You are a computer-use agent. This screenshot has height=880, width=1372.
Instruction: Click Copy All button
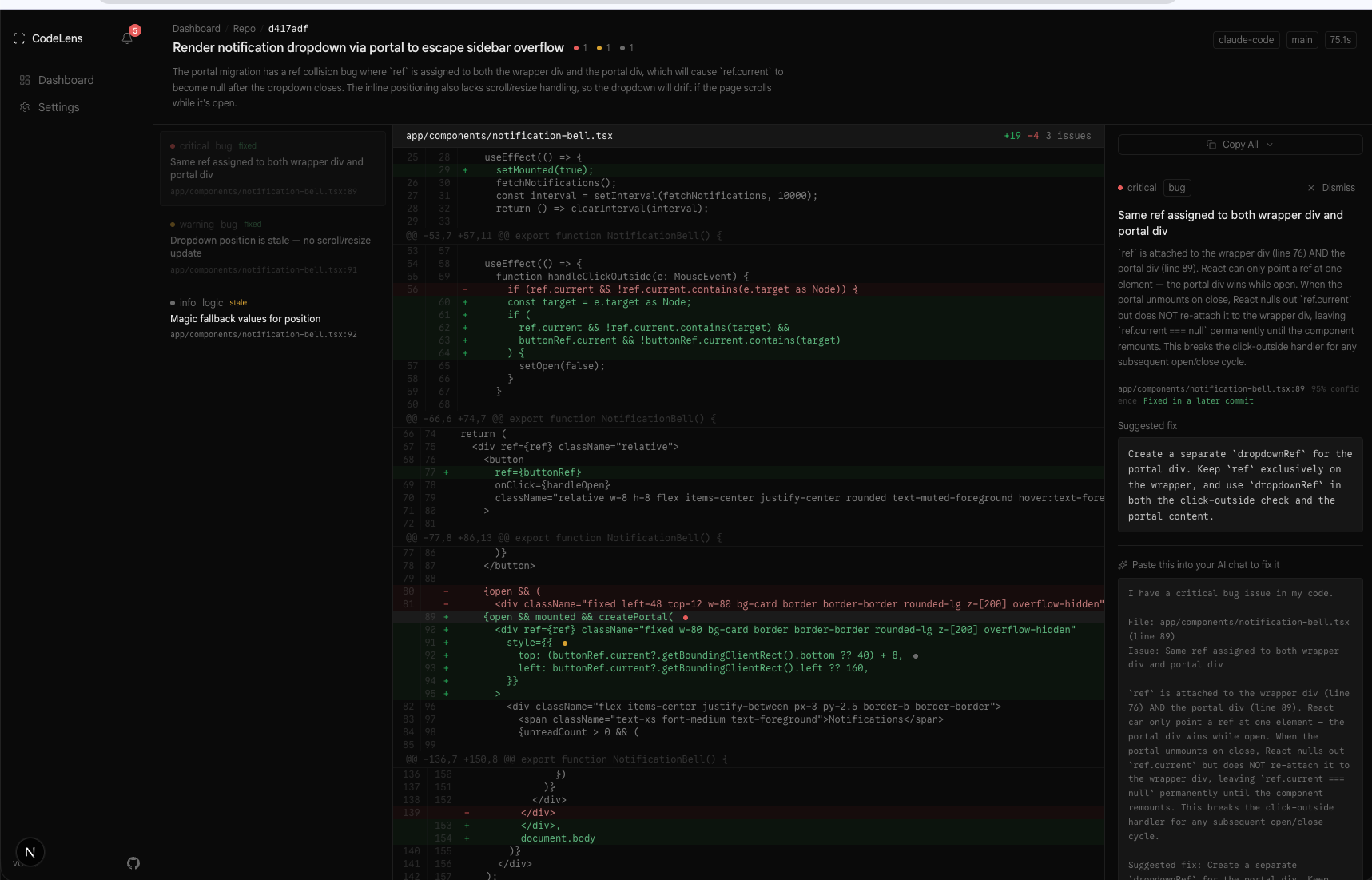tap(1240, 145)
